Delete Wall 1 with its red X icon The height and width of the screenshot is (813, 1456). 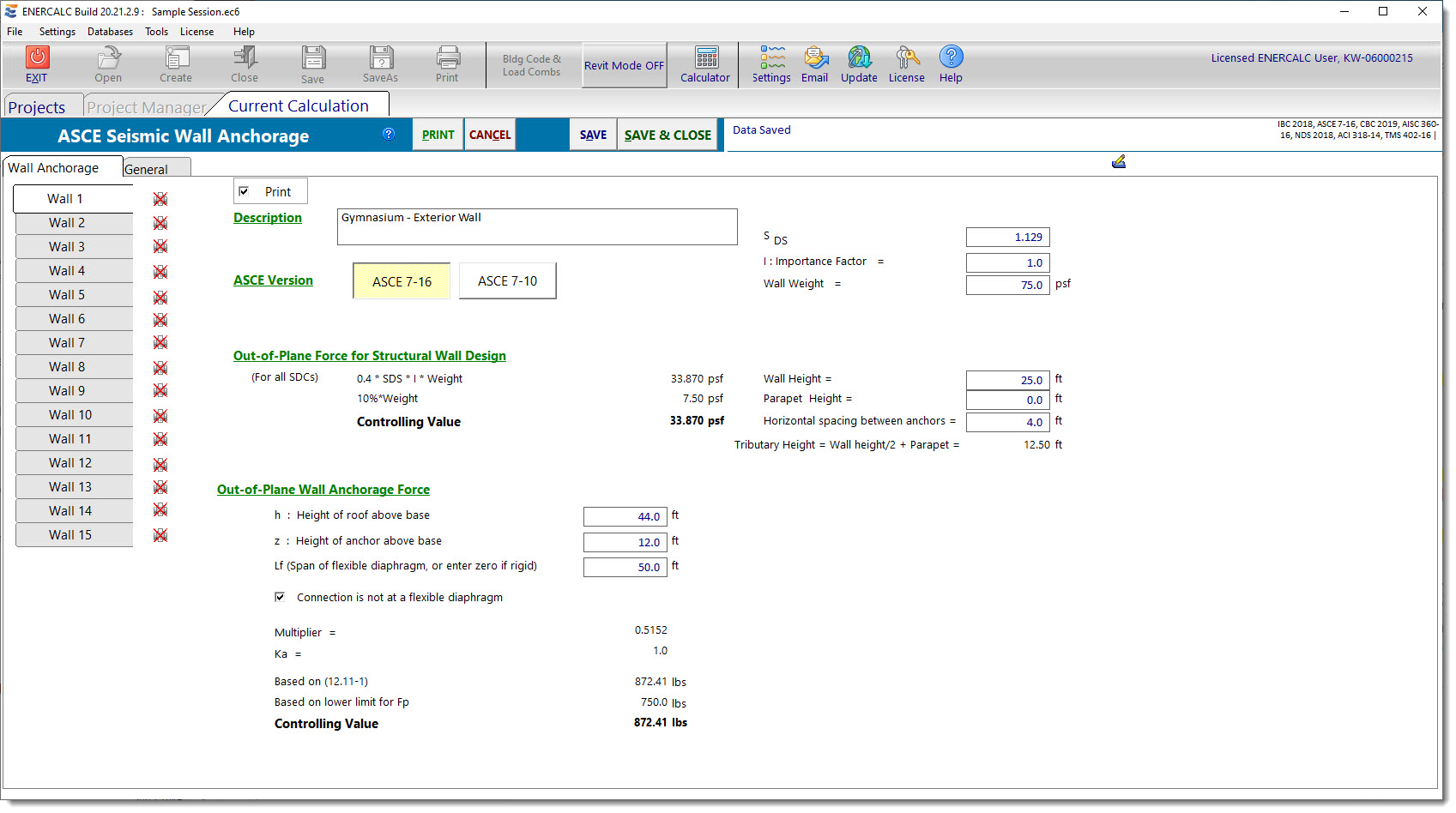pyautogui.click(x=160, y=199)
